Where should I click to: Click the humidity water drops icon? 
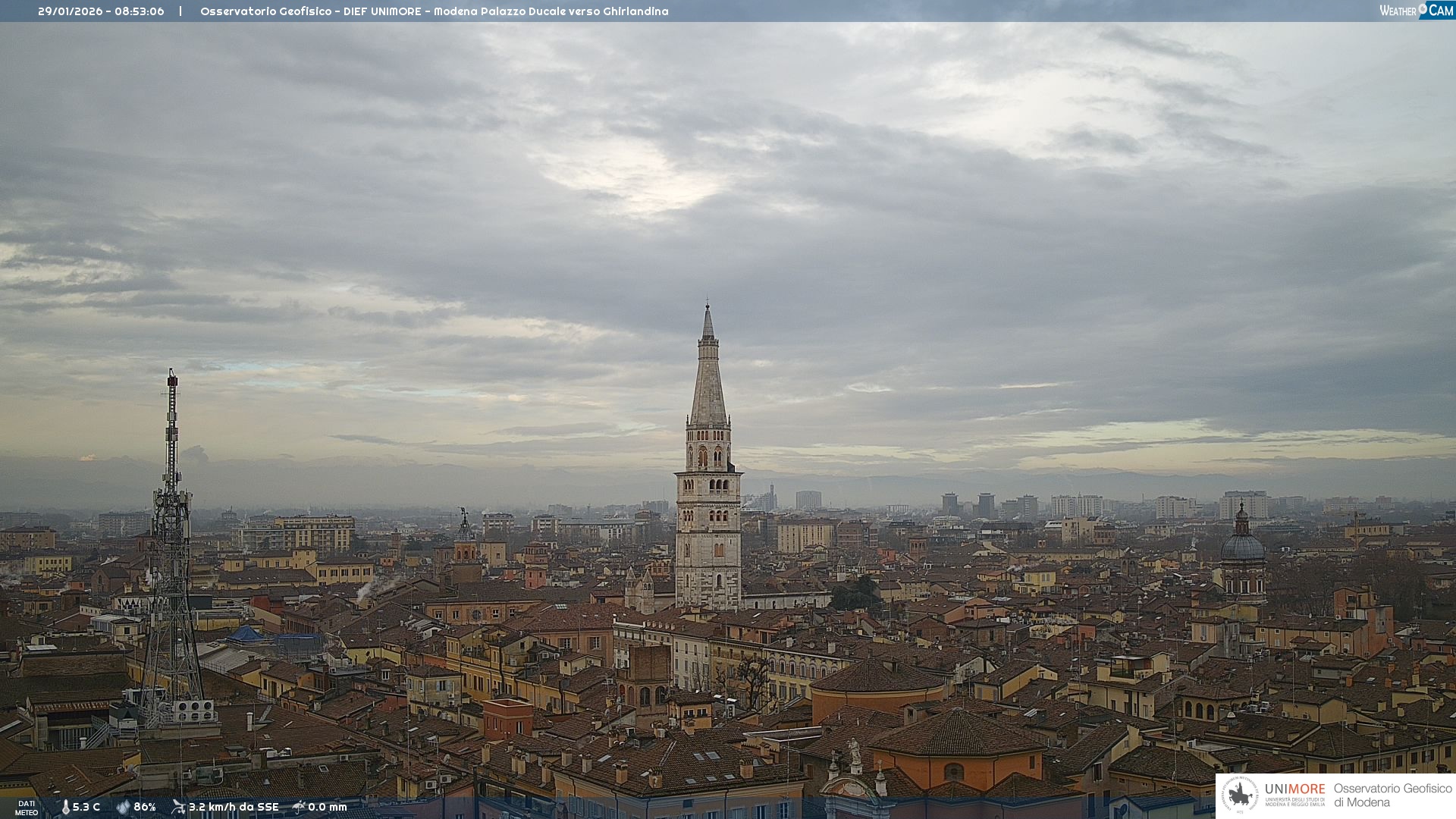(123, 807)
